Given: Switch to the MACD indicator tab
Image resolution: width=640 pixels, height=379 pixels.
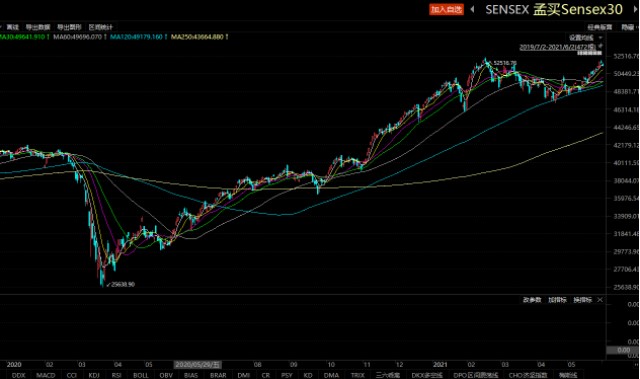Looking at the screenshot, I should [x=45, y=375].
